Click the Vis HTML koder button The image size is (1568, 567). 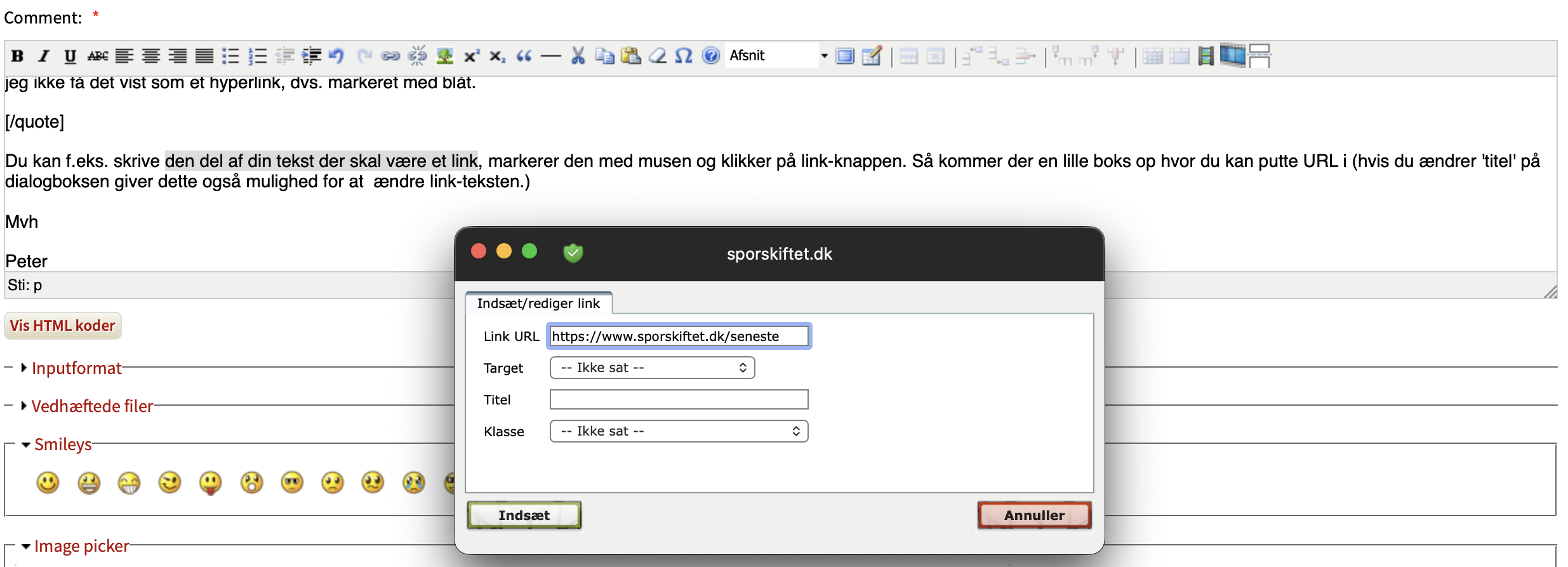point(62,326)
